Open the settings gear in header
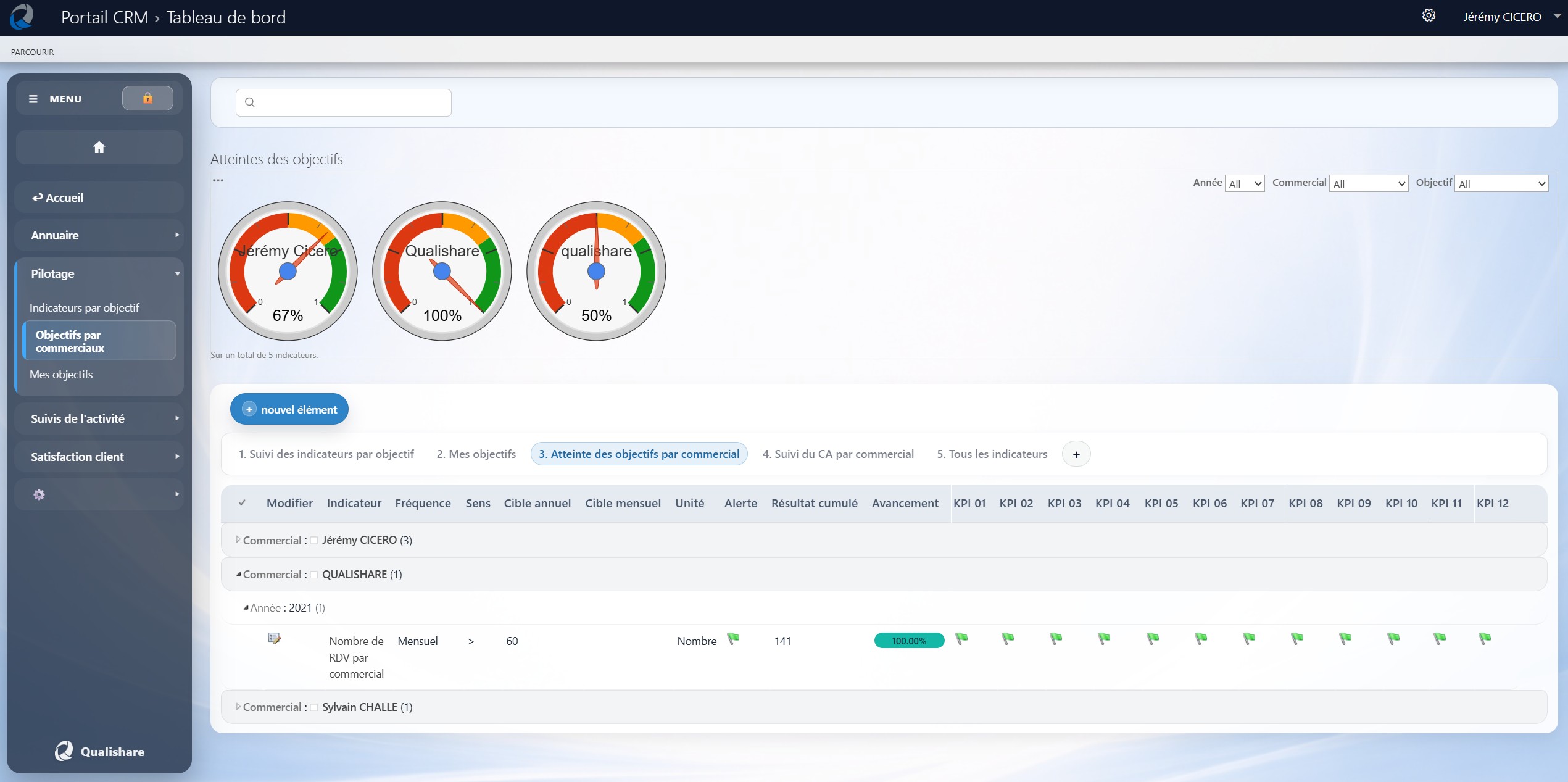The width and height of the screenshot is (1568, 782). point(1429,16)
